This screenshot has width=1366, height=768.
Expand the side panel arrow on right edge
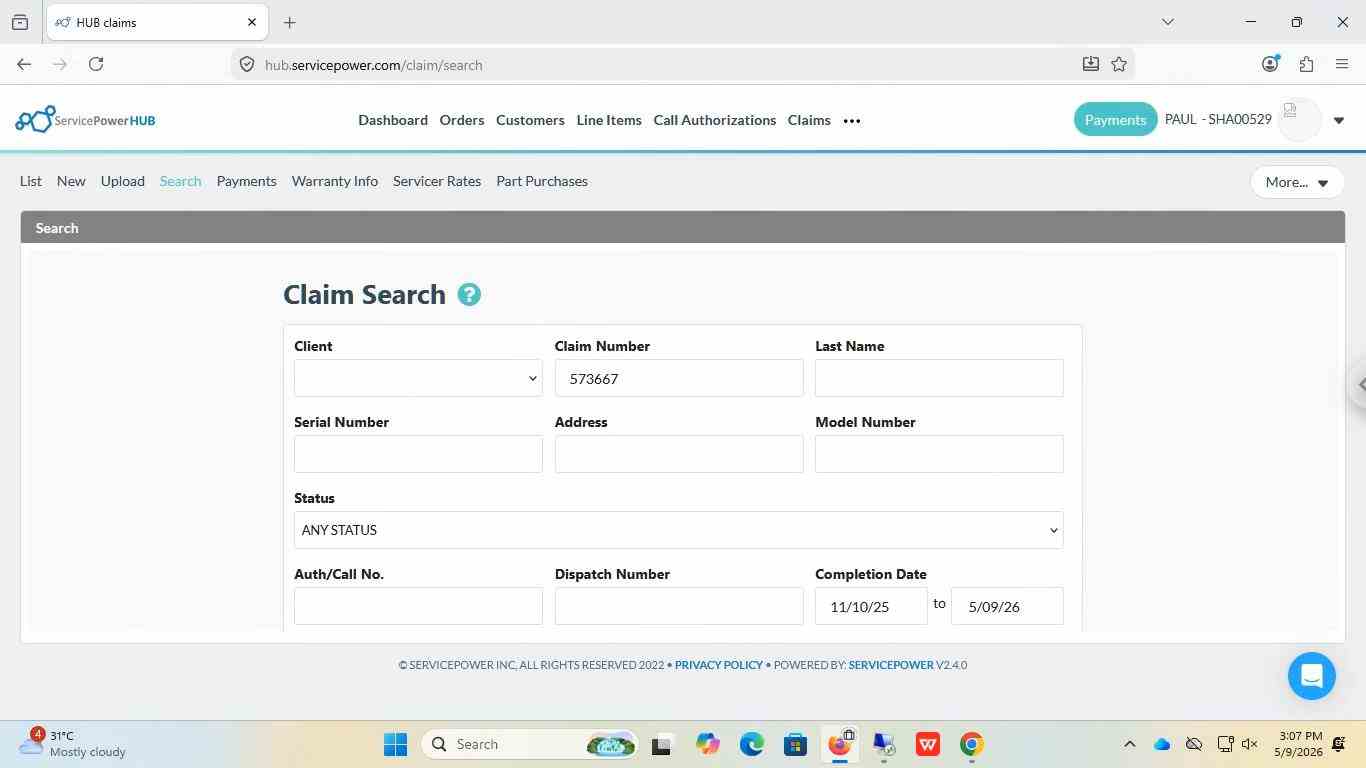(1358, 384)
